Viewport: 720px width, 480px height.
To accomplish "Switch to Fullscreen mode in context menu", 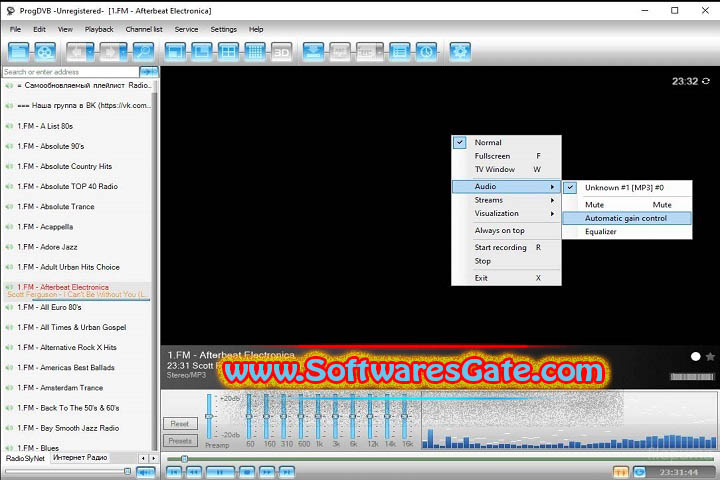I will (x=506, y=156).
